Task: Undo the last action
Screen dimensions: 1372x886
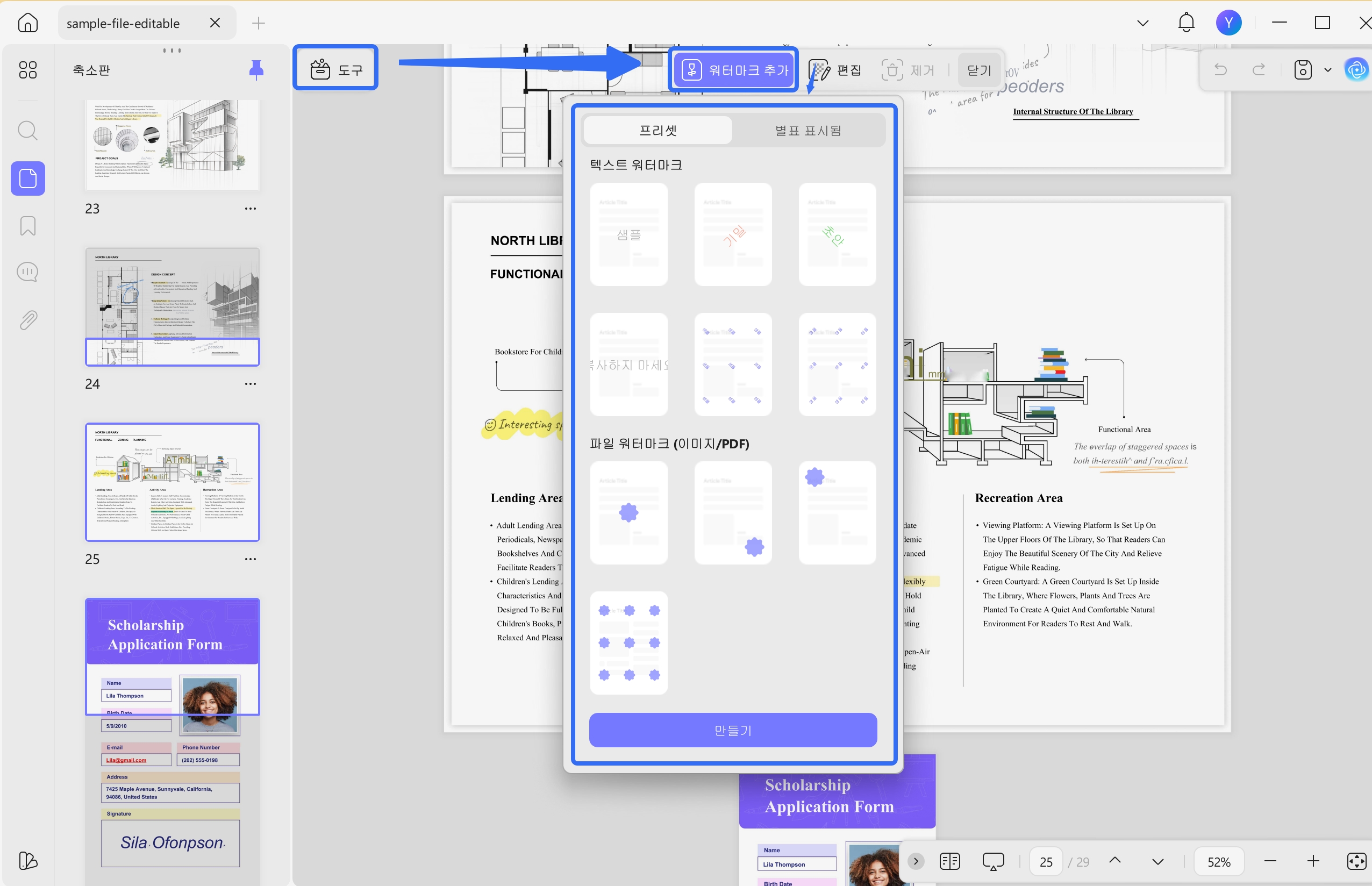Action: (1220, 69)
